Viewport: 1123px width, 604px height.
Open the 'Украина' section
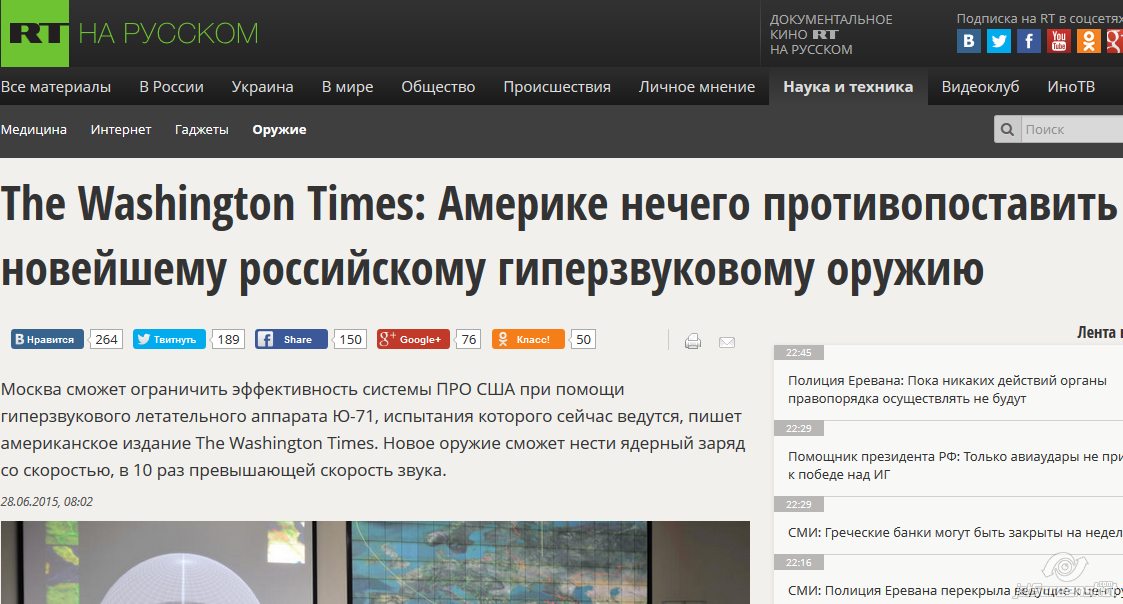pos(262,87)
